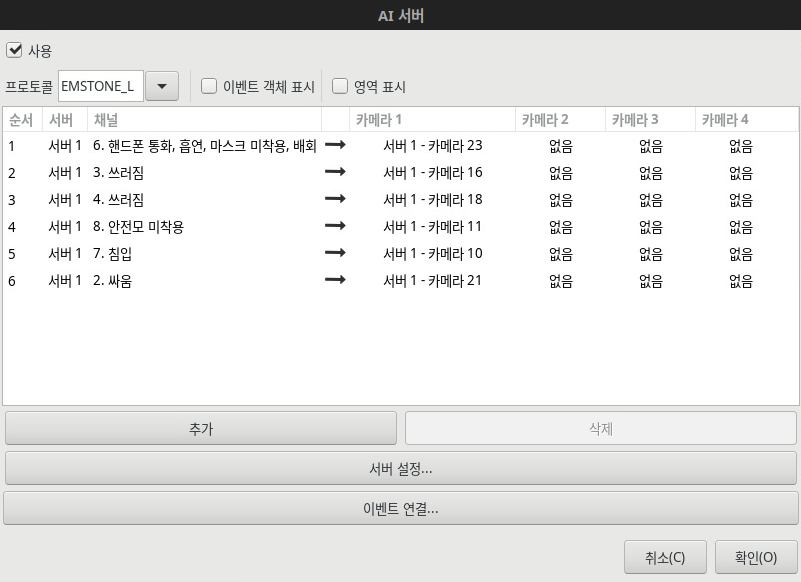This screenshot has width=801, height=582.
Task: Click the arrow icon for 침입 row
Action: [x=335, y=254]
